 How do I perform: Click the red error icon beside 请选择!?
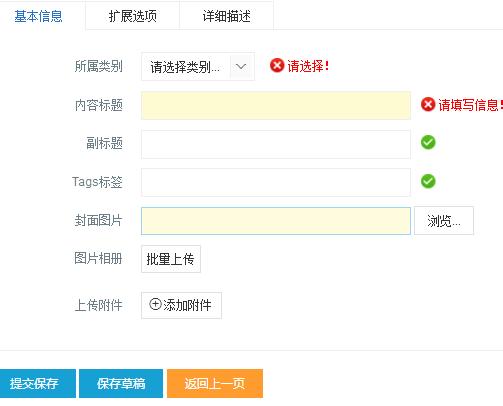coord(277,65)
